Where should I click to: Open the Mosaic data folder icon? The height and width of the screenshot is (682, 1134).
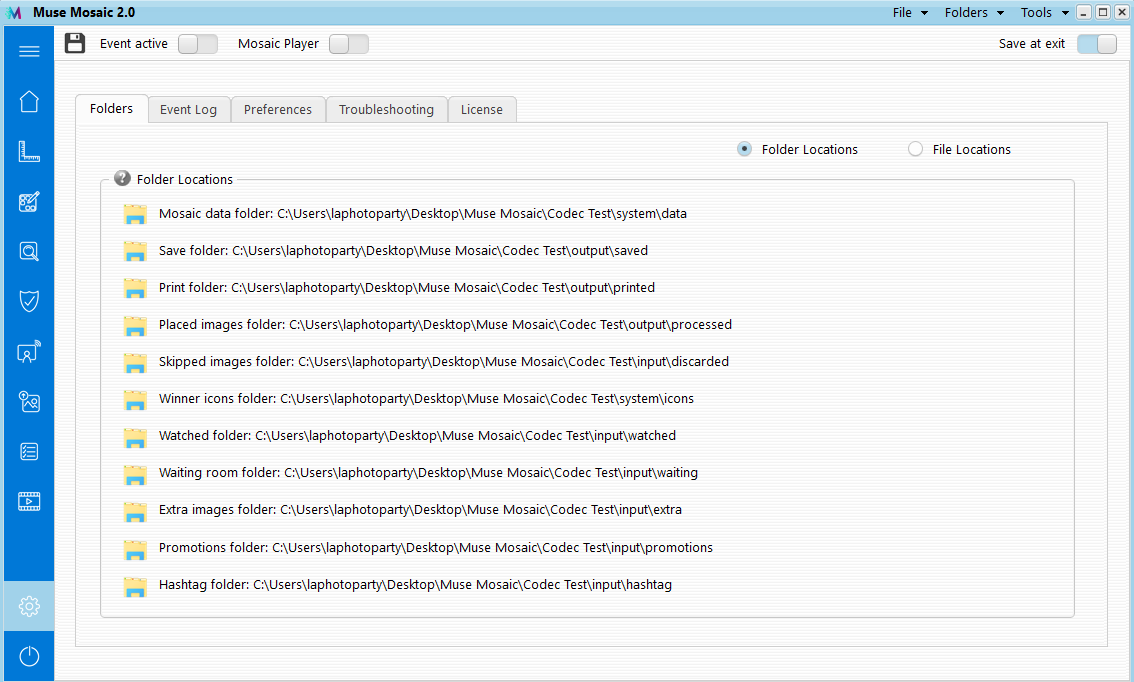coord(135,214)
